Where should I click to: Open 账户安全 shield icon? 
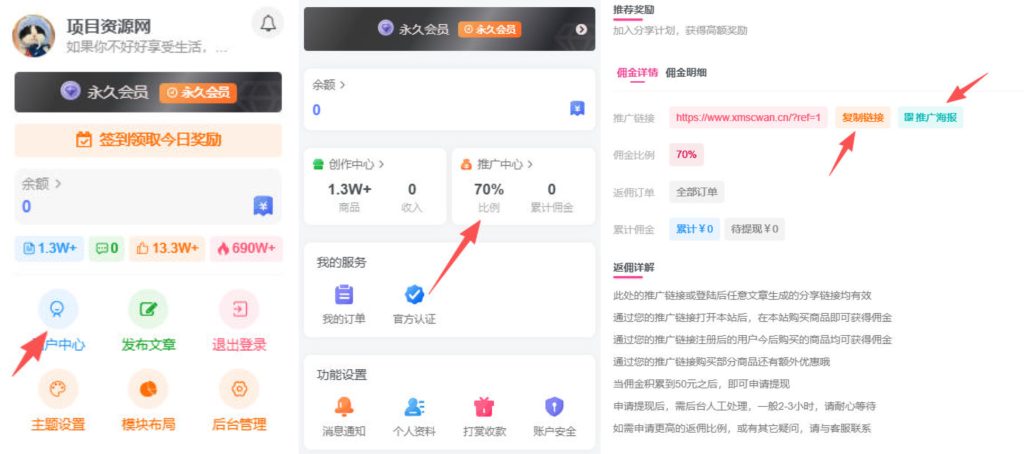pyautogui.click(x=554, y=407)
